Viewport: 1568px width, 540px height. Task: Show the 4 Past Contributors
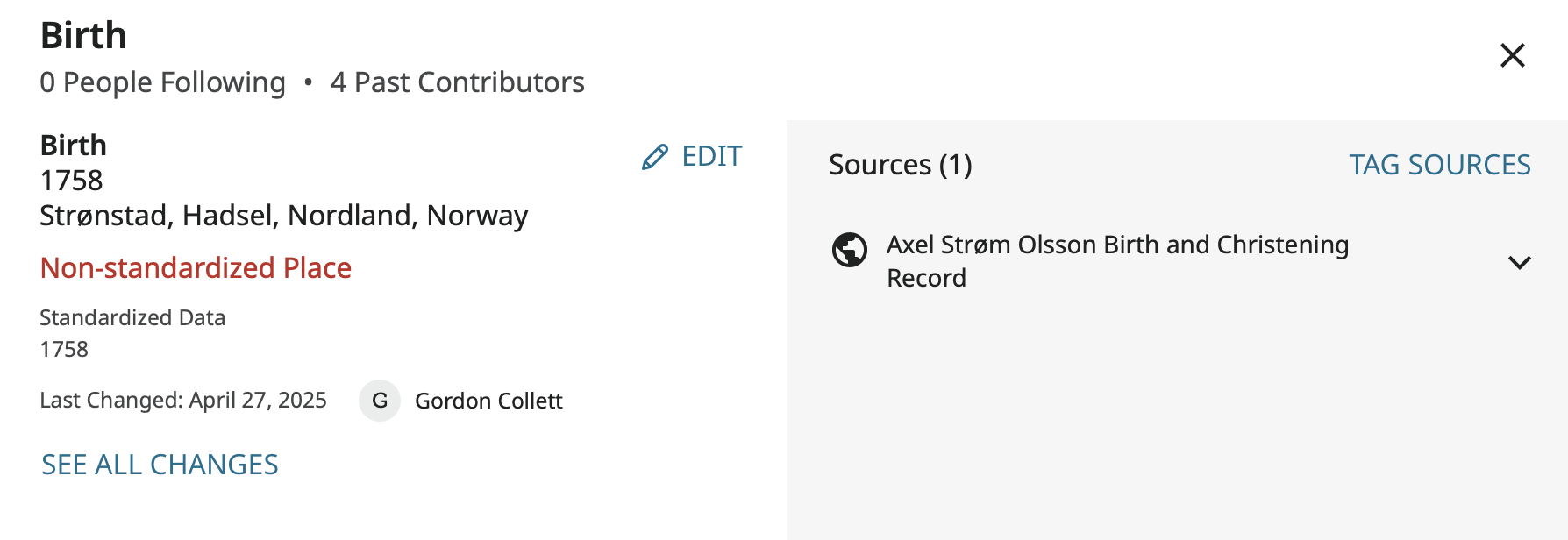pos(457,82)
